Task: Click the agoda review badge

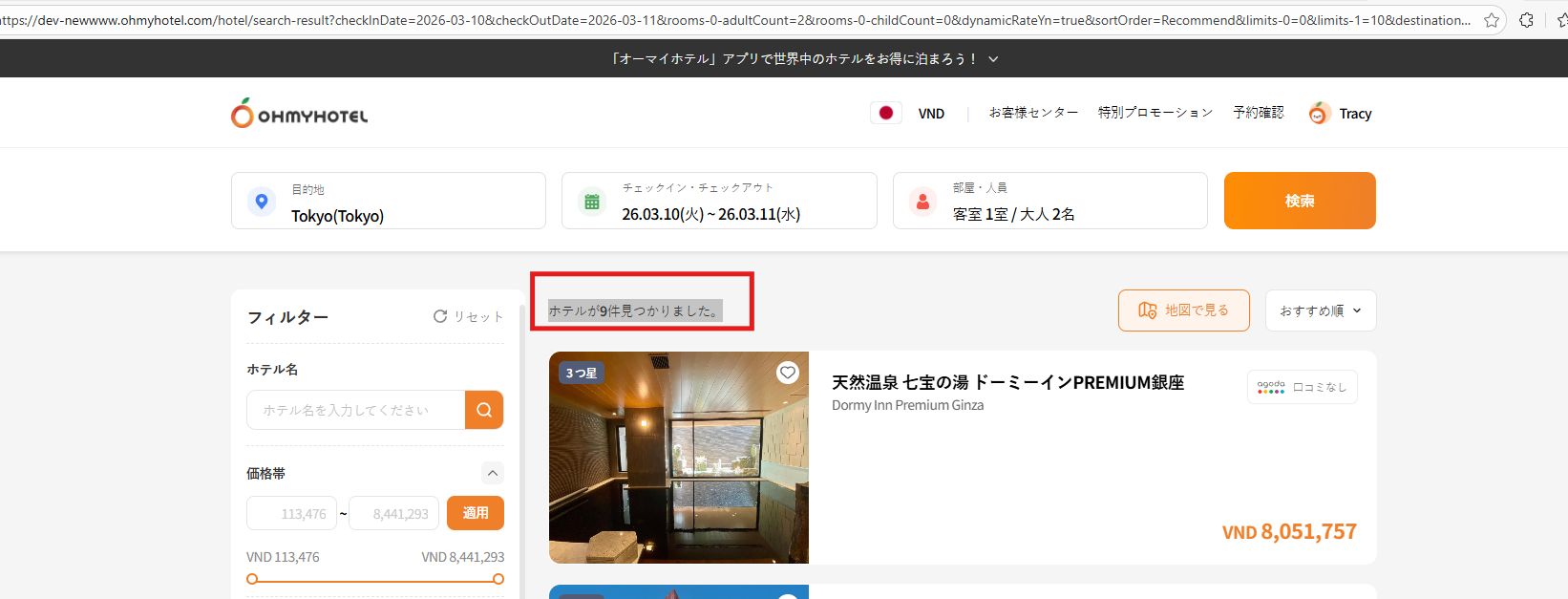Action: pos(1303,387)
